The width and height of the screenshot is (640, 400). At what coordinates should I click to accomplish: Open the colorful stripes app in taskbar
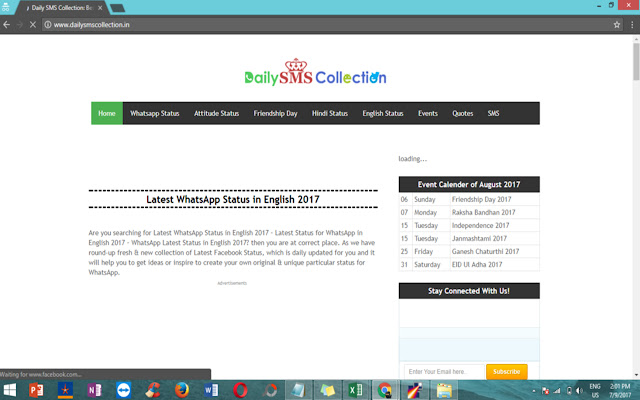[415, 390]
